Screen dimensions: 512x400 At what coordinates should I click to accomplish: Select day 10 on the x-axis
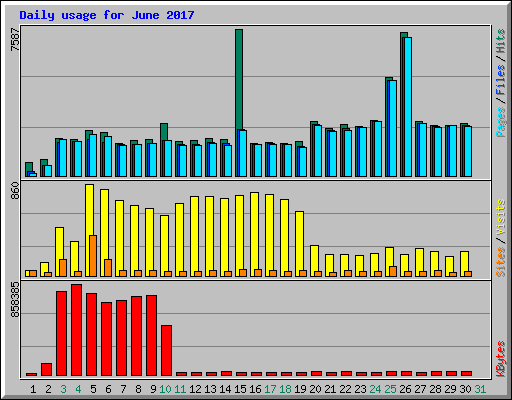pyautogui.click(x=165, y=389)
